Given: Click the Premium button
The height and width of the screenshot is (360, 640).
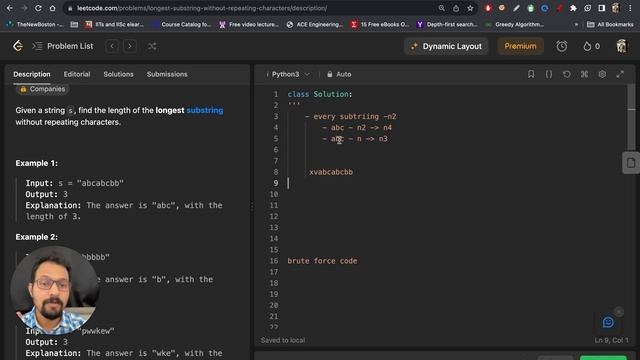Looking at the screenshot, I should pyautogui.click(x=520, y=46).
